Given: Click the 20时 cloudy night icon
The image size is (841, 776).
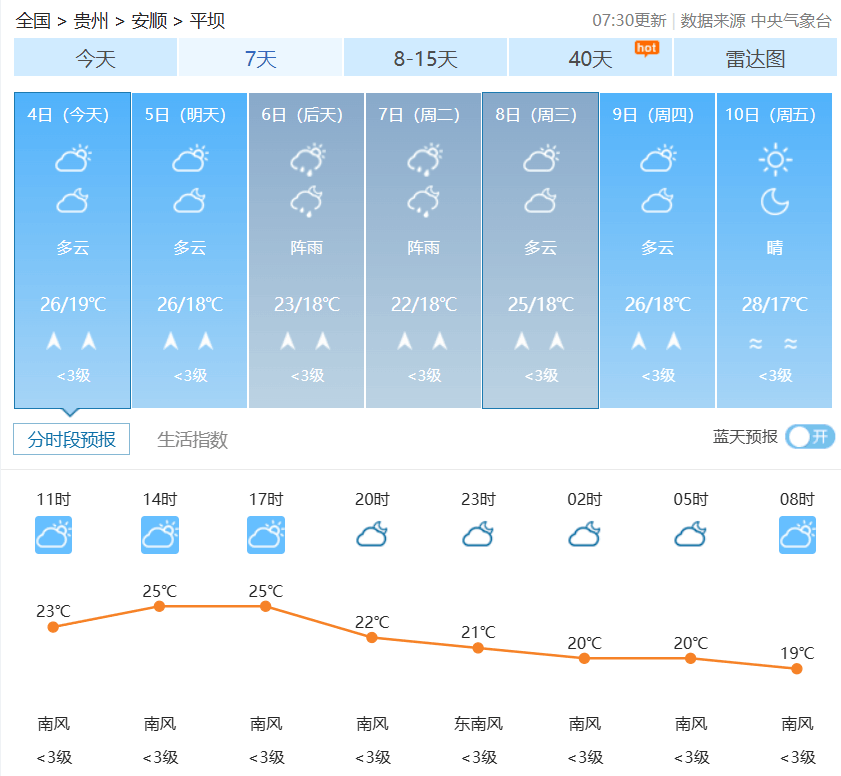Looking at the screenshot, I should (372, 535).
